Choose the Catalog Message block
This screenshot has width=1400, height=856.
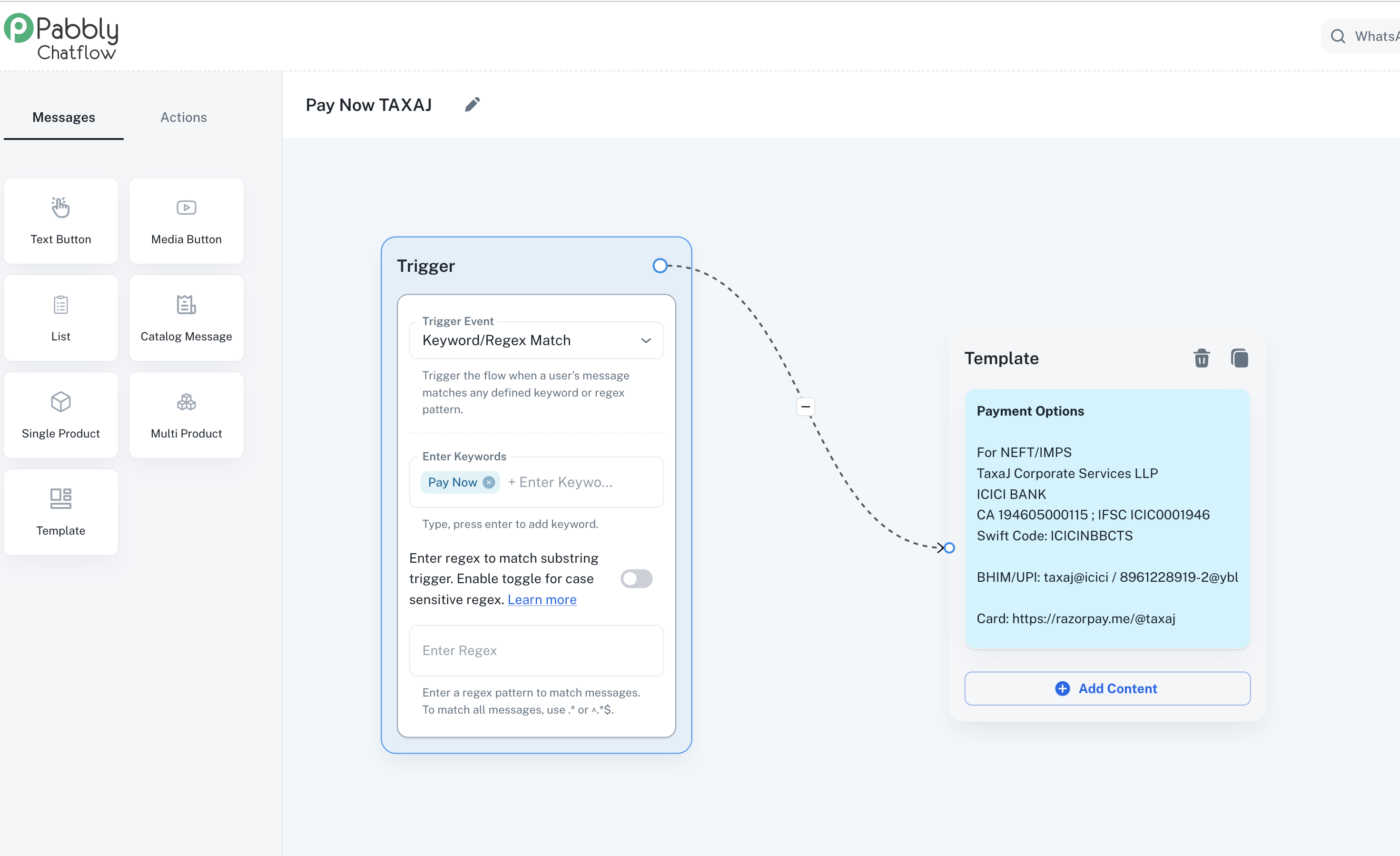187,318
